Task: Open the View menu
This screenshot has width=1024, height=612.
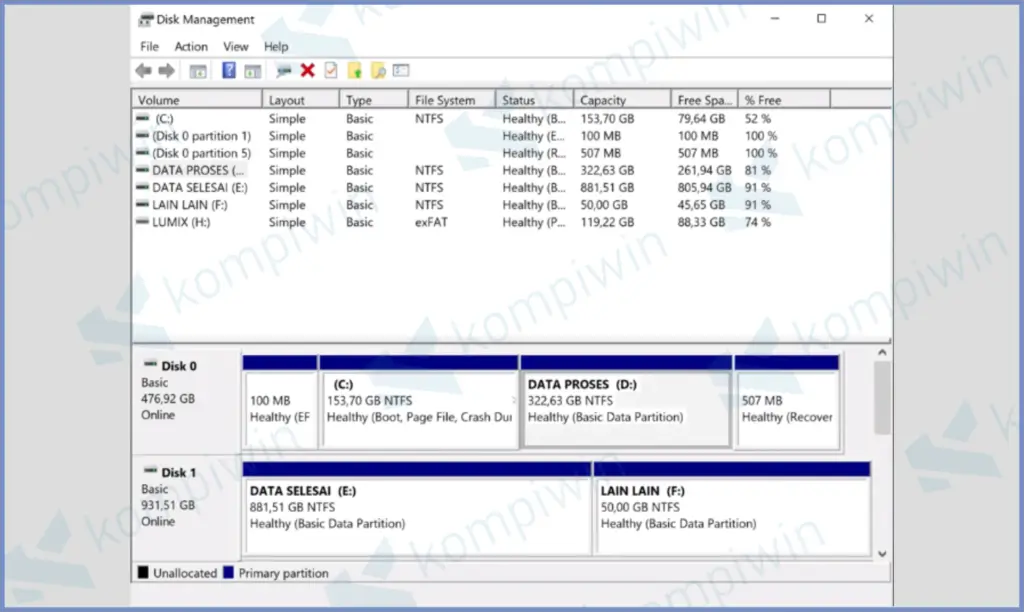Action: pos(236,46)
